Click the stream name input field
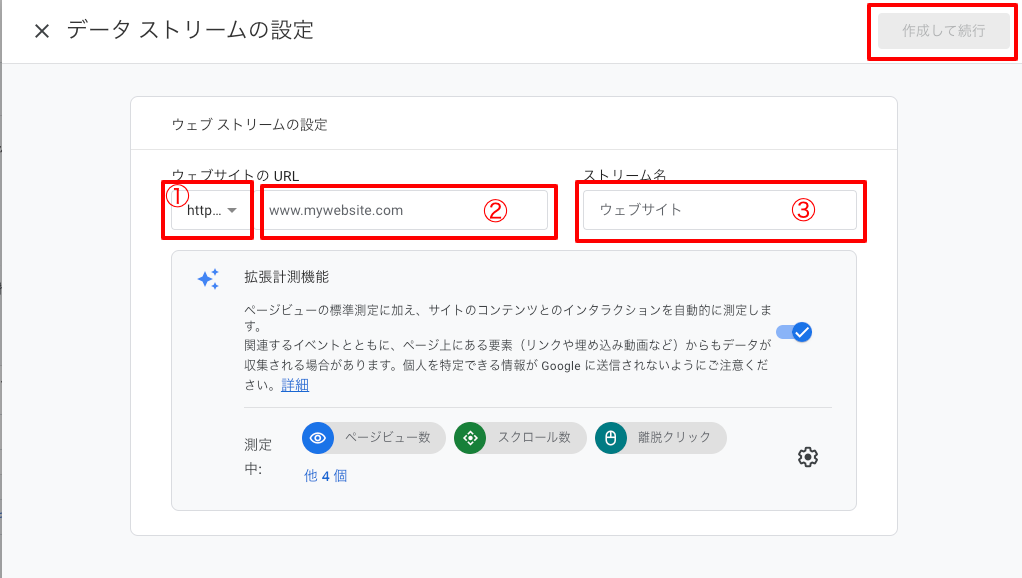Viewport: 1022px width, 578px height. pos(720,210)
